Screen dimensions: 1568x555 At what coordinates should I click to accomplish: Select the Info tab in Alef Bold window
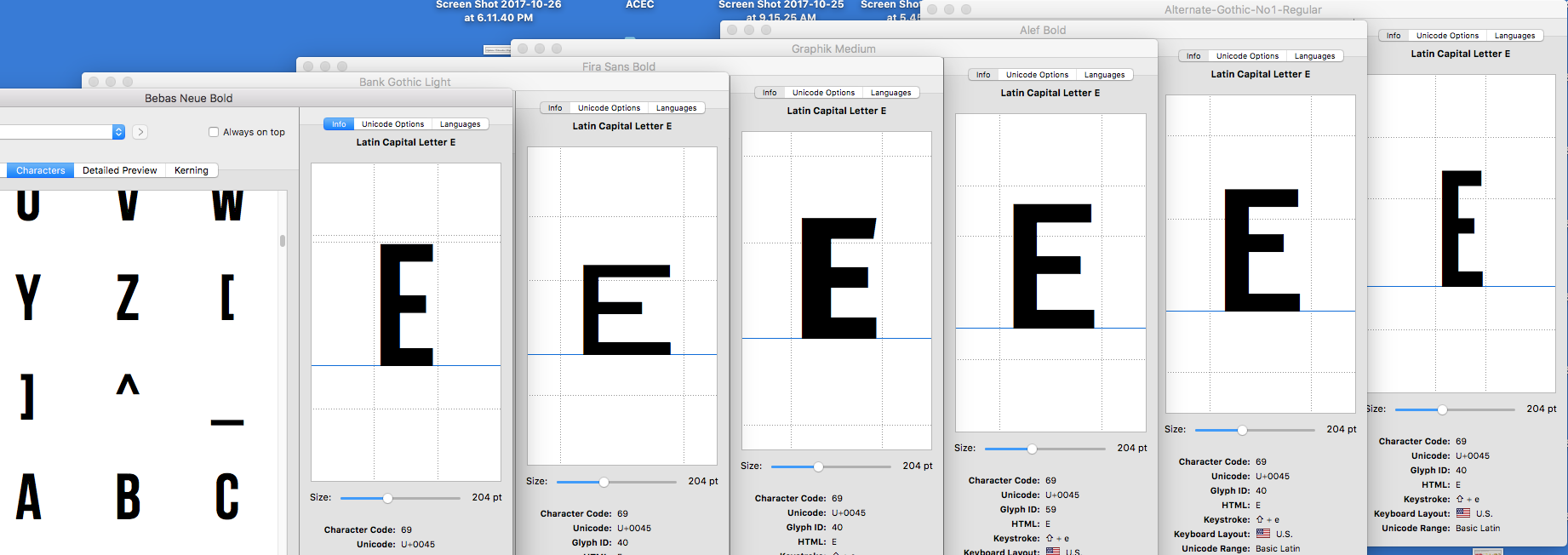click(1193, 56)
